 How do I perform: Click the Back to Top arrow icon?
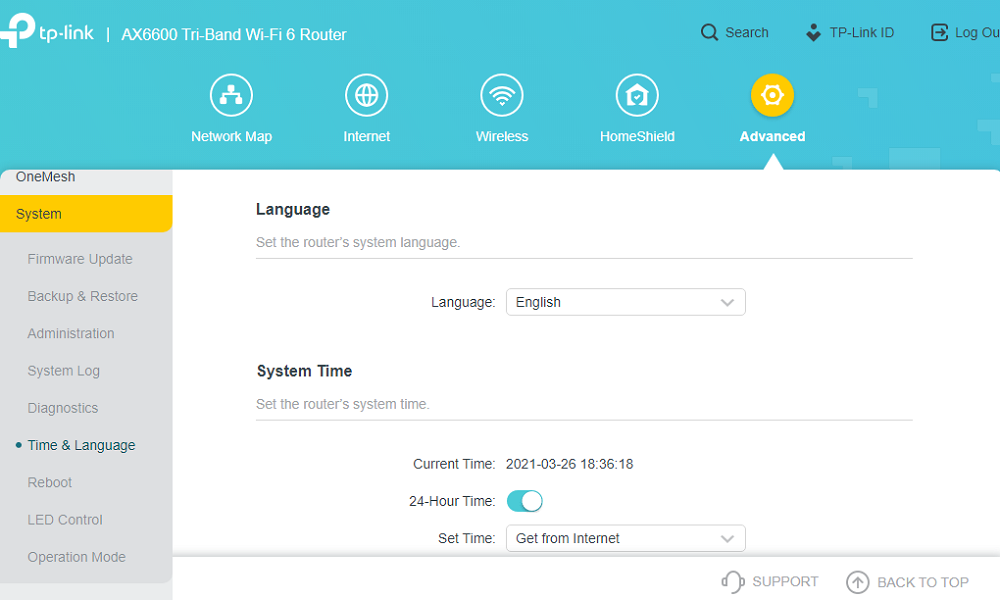pos(857,582)
